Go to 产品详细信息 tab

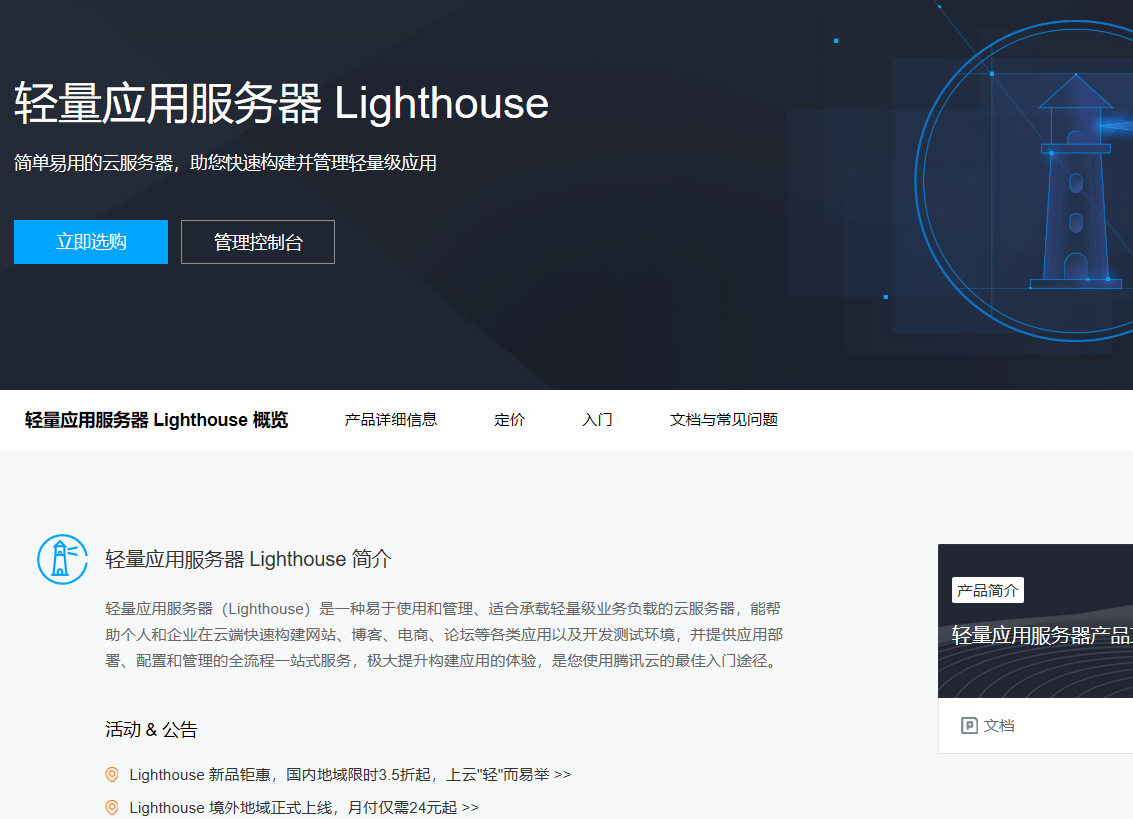click(x=391, y=420)
